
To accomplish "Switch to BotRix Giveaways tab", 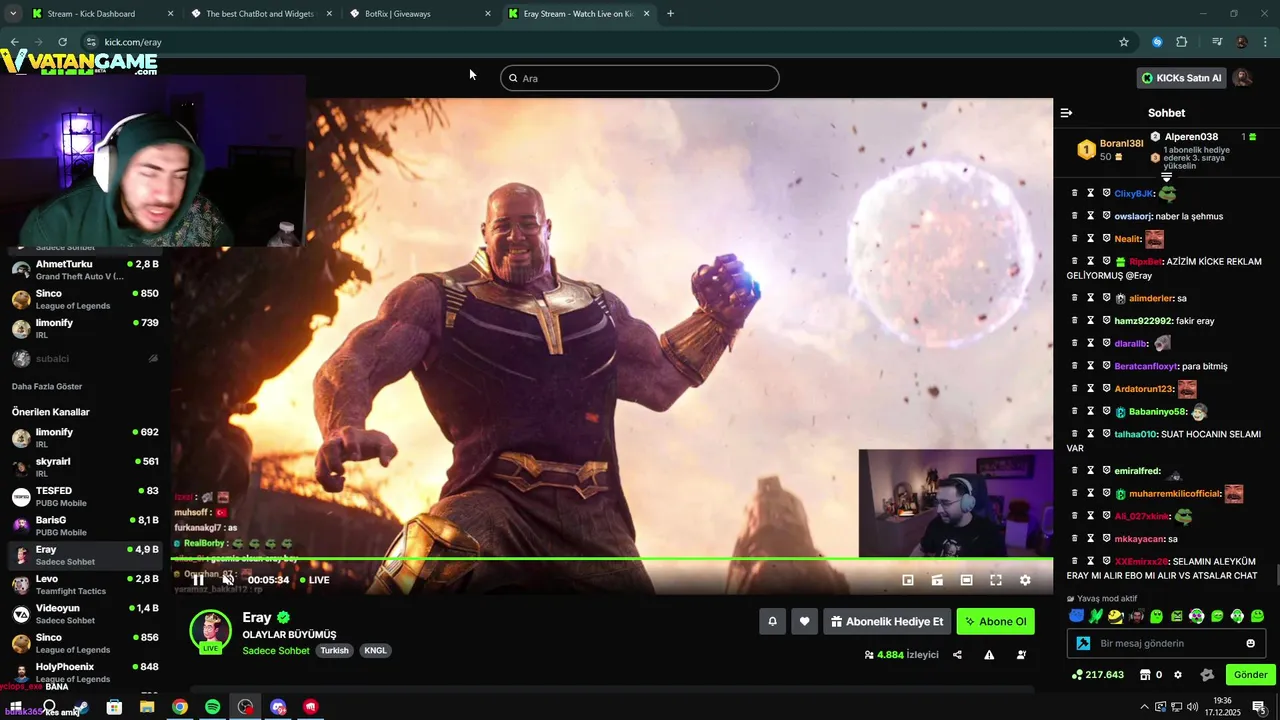I will pyautogui.click(x=420, y=14).
